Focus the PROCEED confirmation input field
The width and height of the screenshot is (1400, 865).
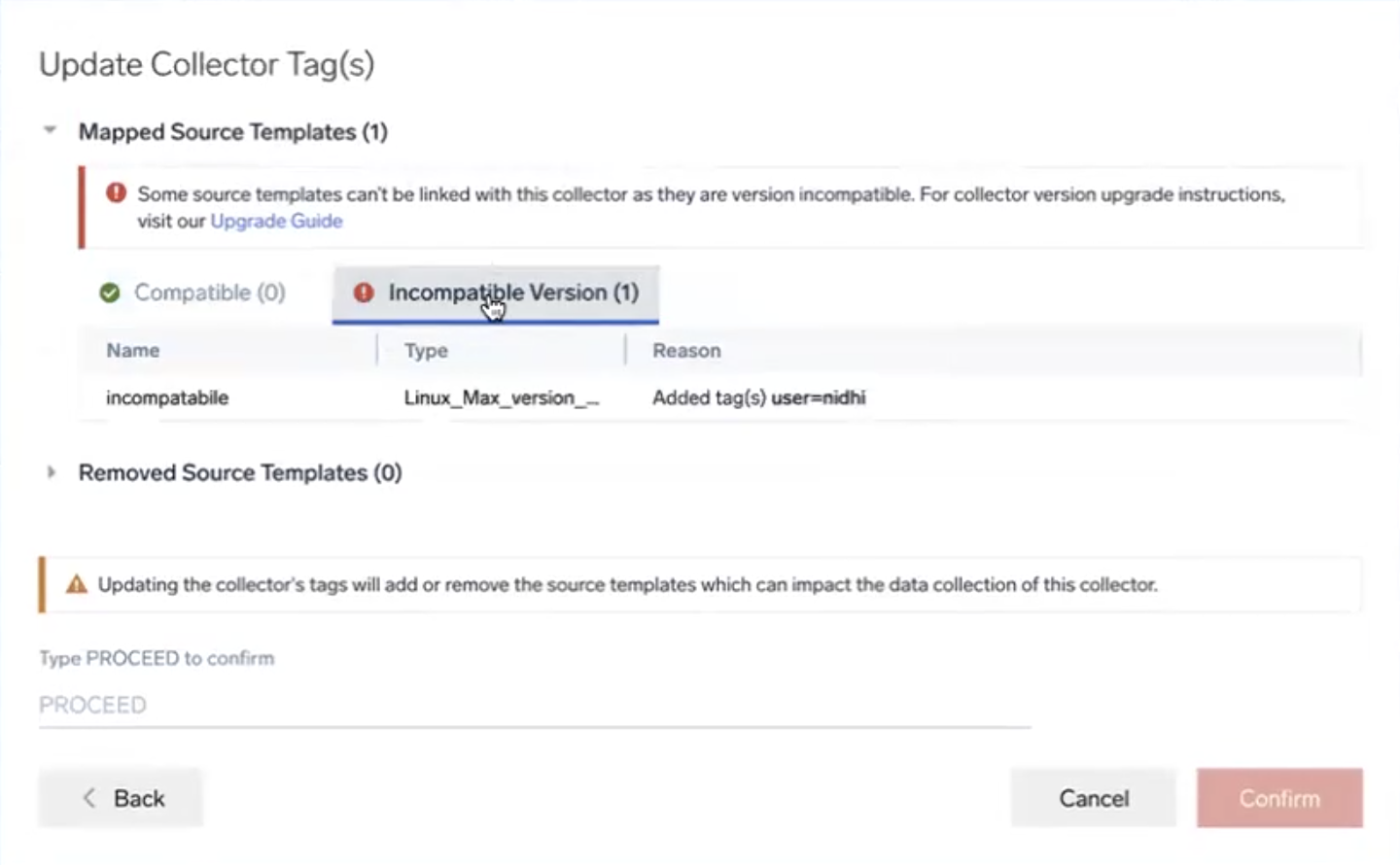pos(534,705)
